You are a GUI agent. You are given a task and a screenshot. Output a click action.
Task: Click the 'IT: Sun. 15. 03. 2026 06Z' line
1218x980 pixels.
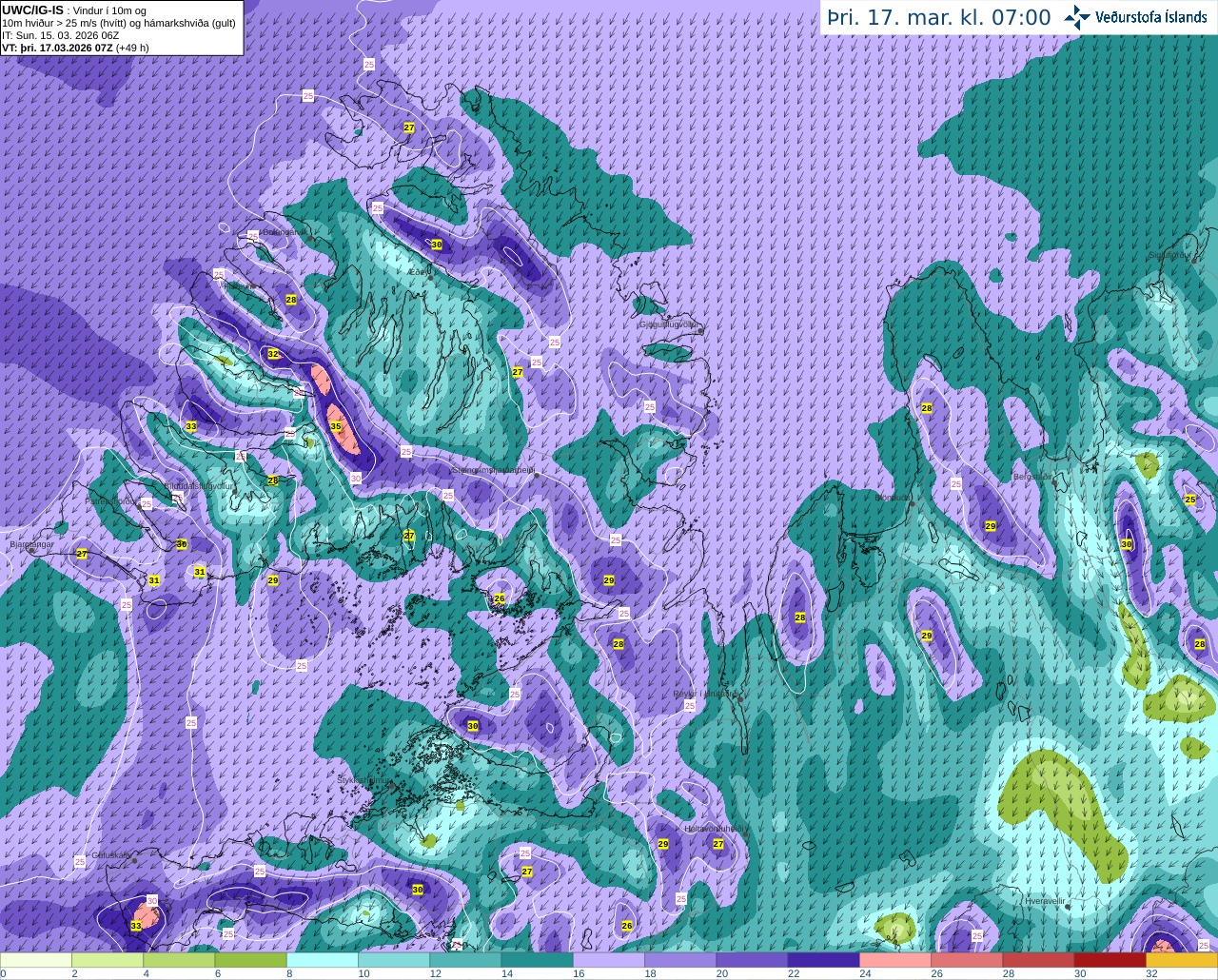pos(60,35)
